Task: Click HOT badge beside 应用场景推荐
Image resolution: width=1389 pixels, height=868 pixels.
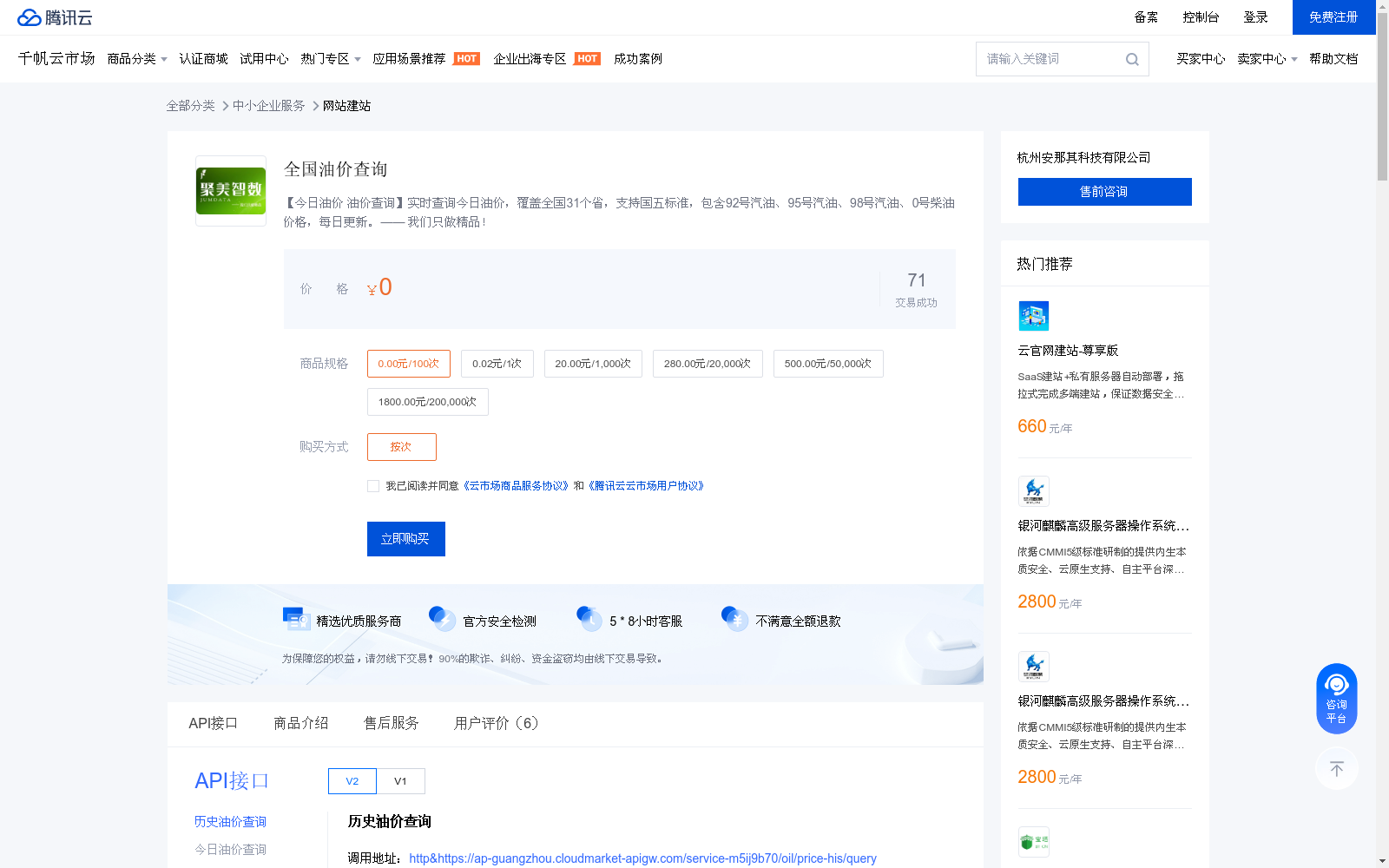Action: coord(467,59)
